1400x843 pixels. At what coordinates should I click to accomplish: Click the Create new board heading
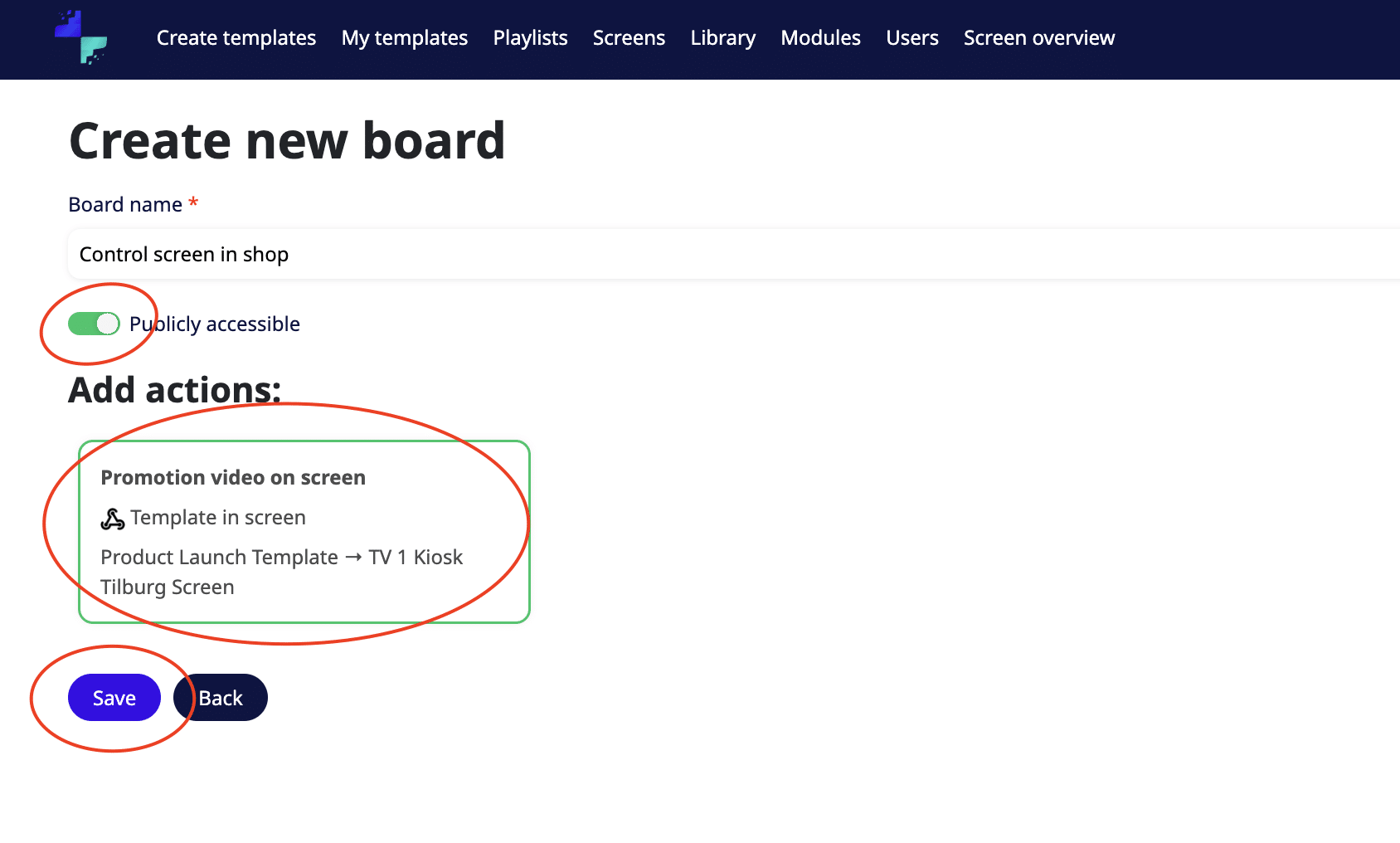click(x=287, y=141)
